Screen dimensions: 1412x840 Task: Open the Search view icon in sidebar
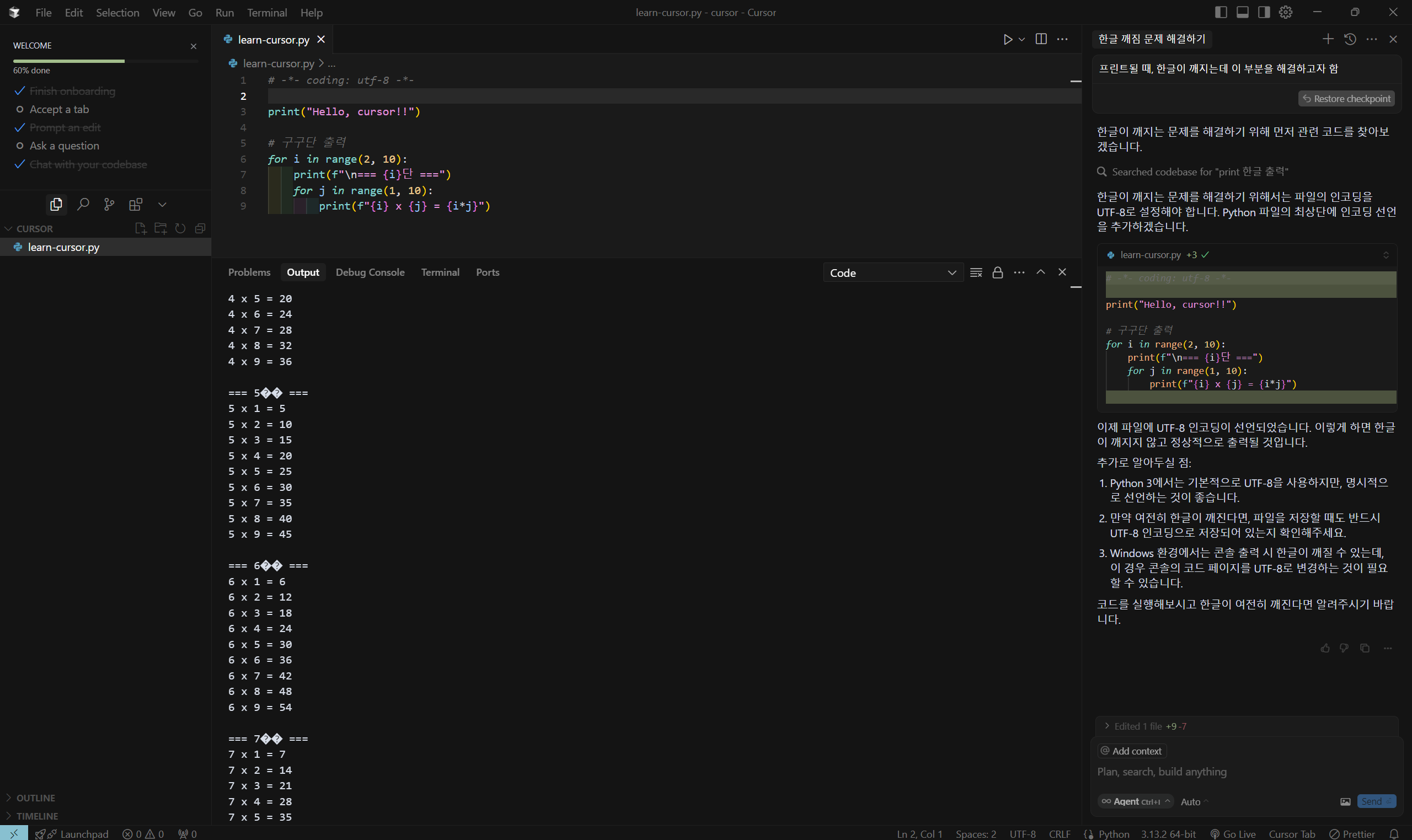pos(83,204)
